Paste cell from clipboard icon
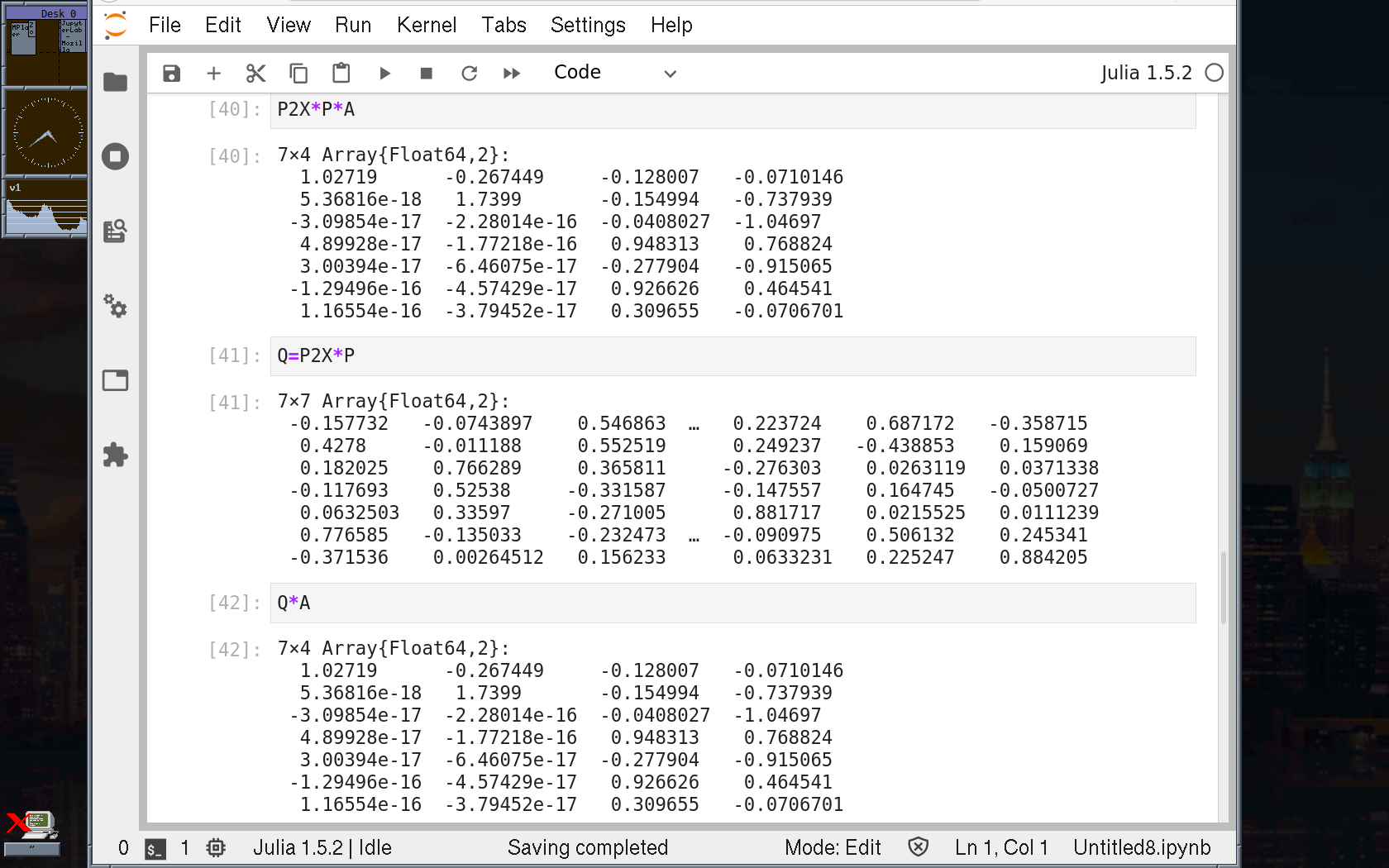The width and height of the screenshot is (1389, 868). pyautogui.click(x=341, y=74)
